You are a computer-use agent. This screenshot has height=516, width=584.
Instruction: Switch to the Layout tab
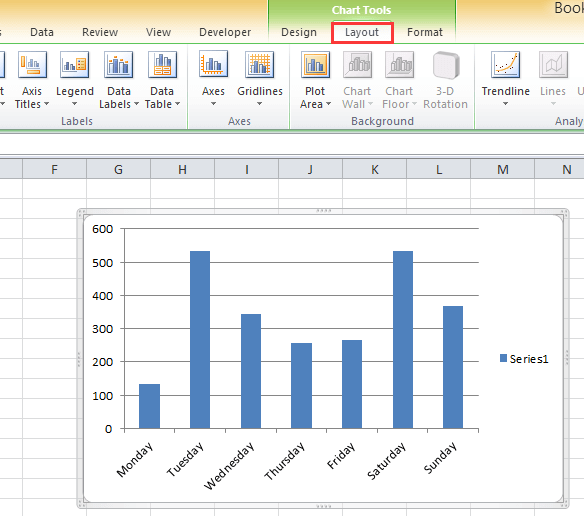click(x=362, y=32)
